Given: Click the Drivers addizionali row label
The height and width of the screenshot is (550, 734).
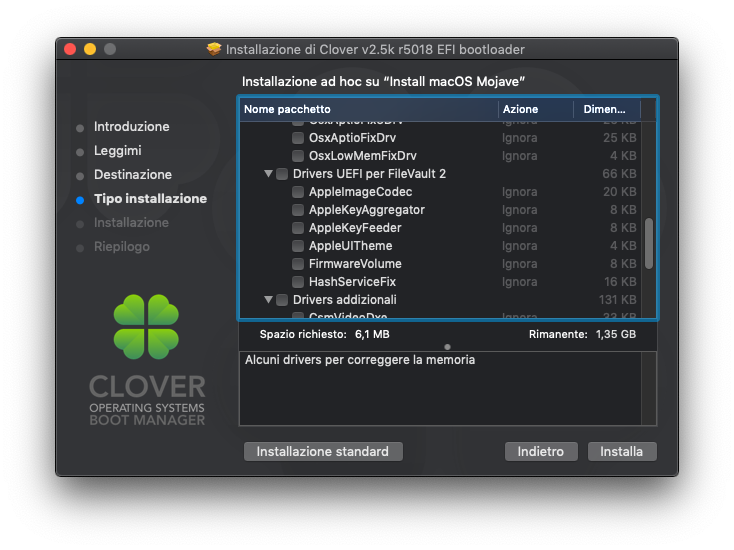Looking at the screenshot, I should [x=345, y=300].
